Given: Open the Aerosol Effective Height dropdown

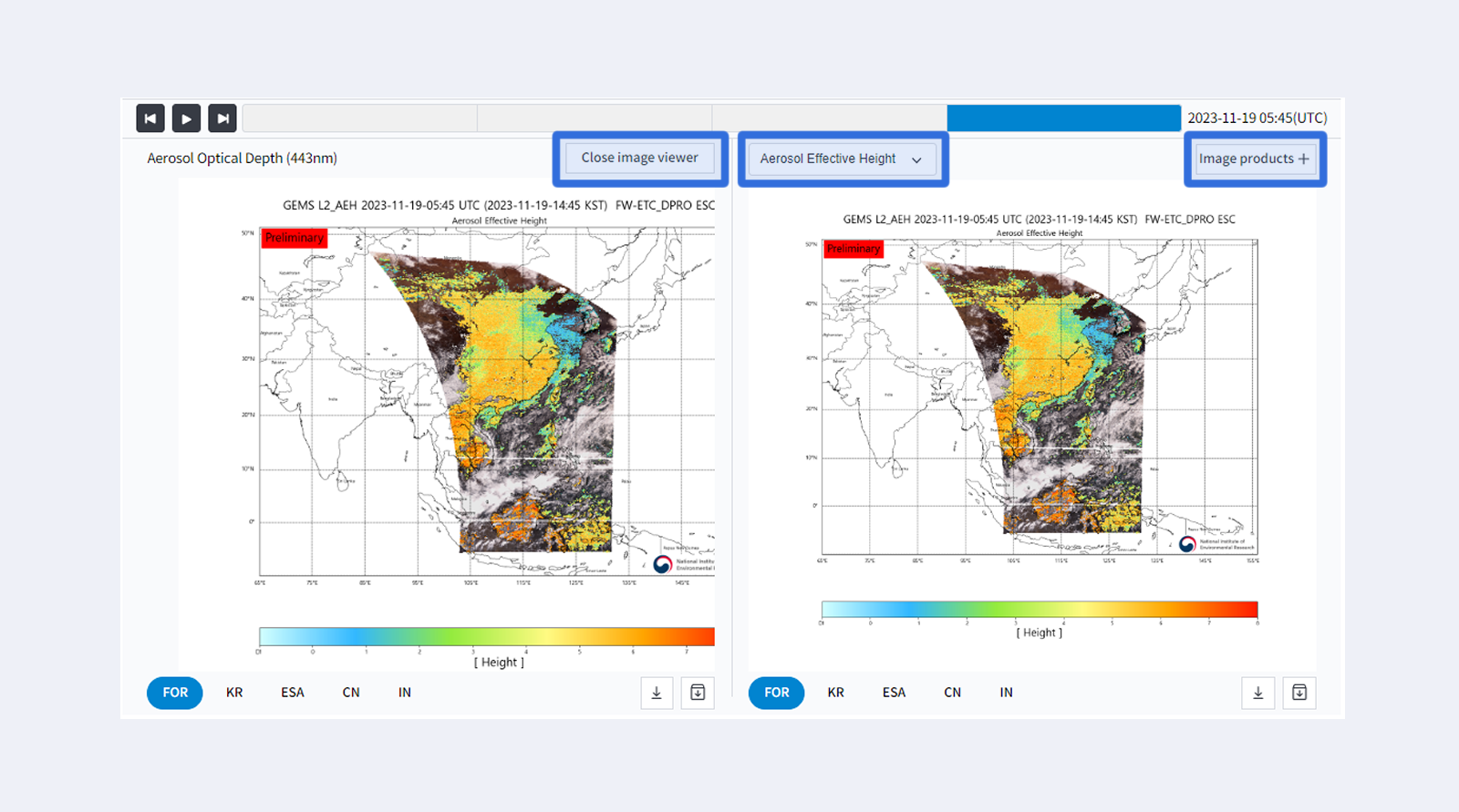Looking at the screenshot, I should coord(843,159).
